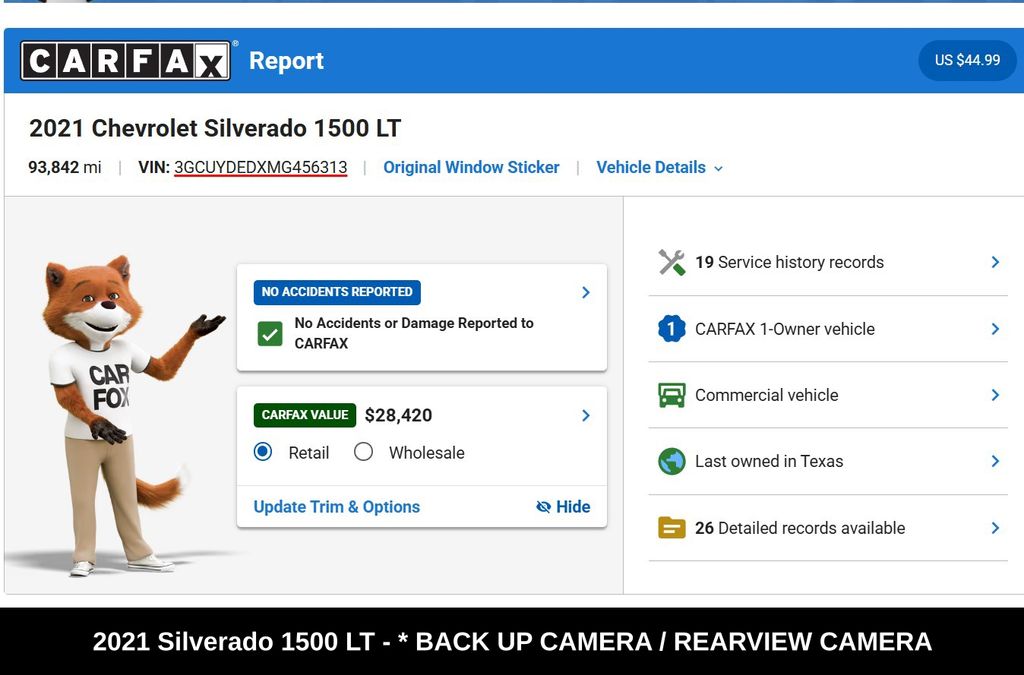Select the Retail radio button

[x=263, y=452]
